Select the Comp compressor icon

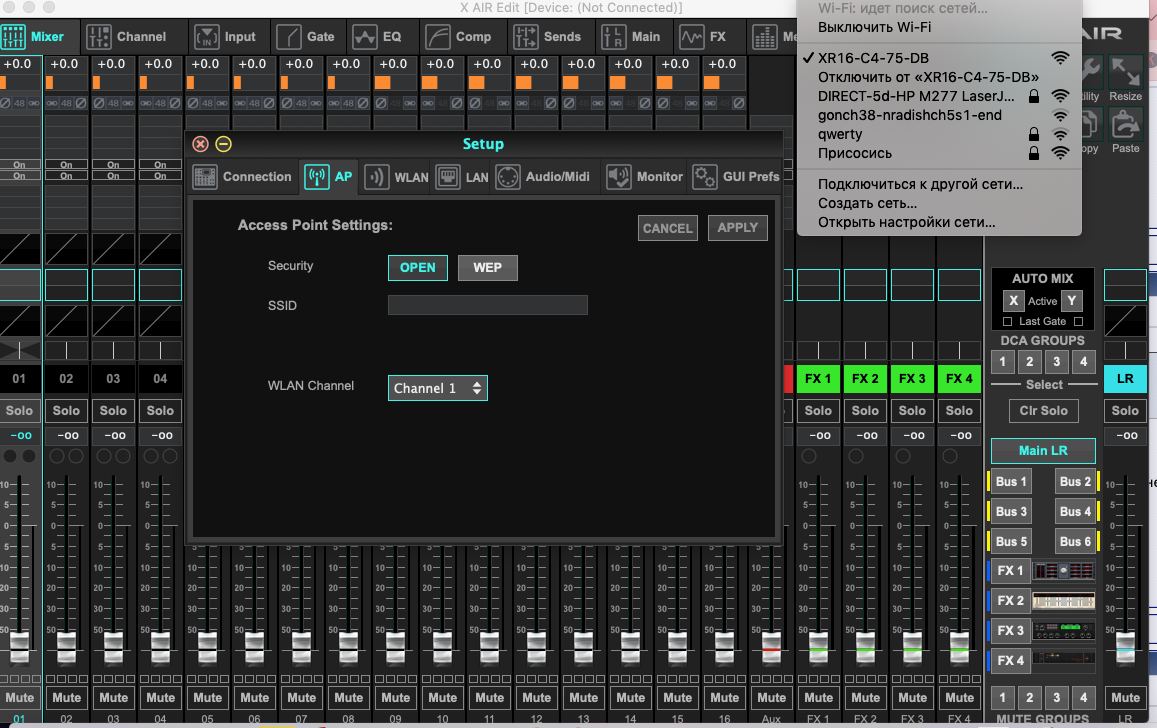pyautogui.click(x=438, y=37)
